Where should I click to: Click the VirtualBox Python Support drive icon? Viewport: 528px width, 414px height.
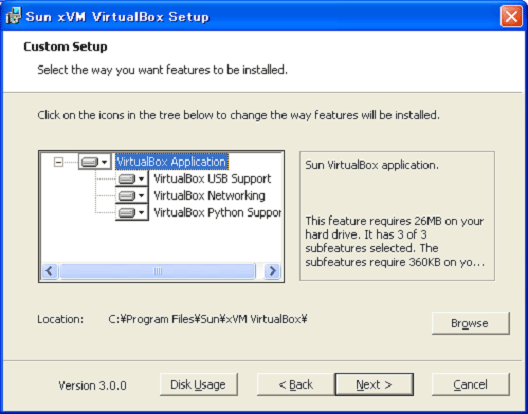coord(127,213)
